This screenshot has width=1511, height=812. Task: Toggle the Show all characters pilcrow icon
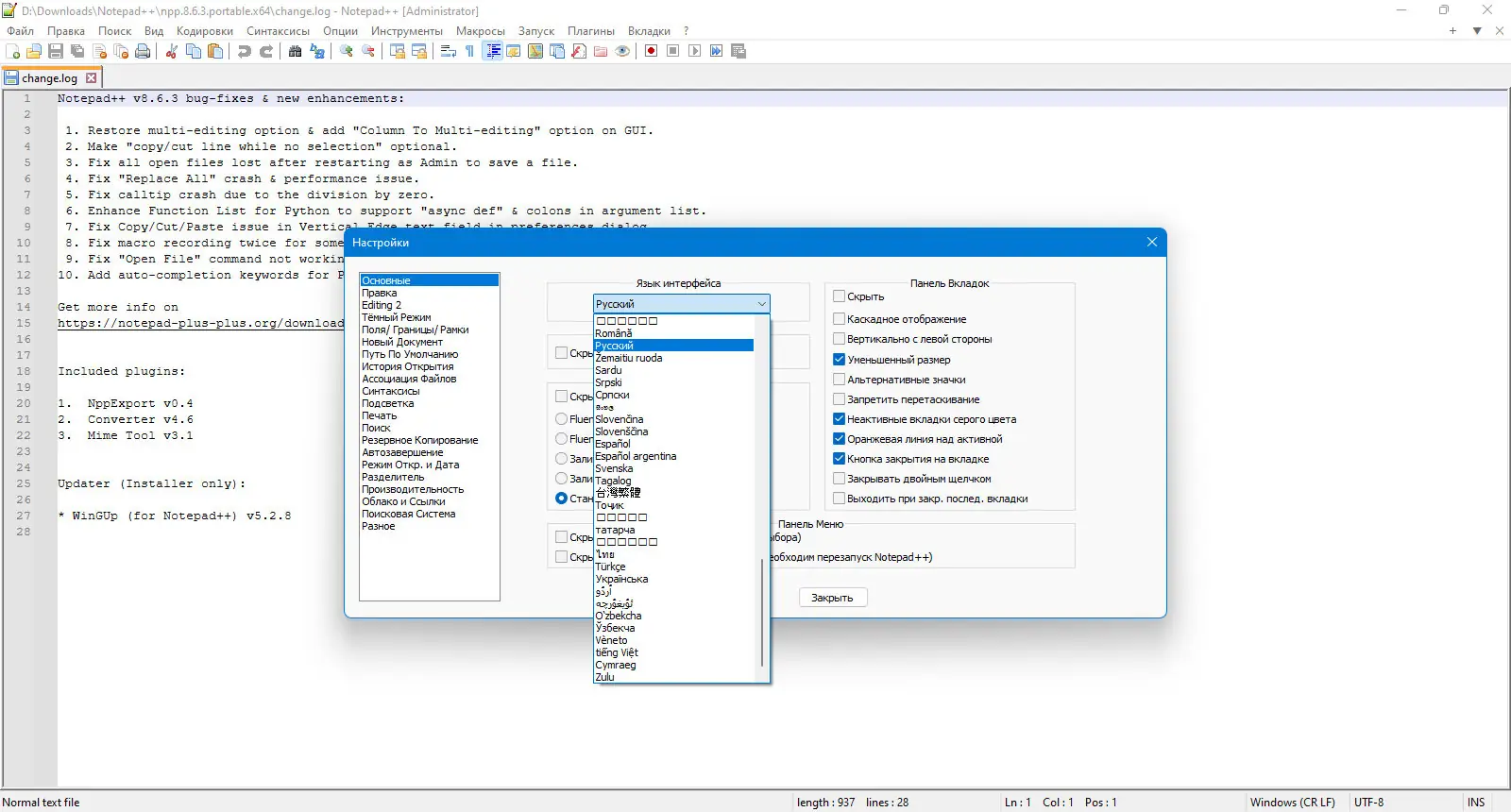click(469, 51)
